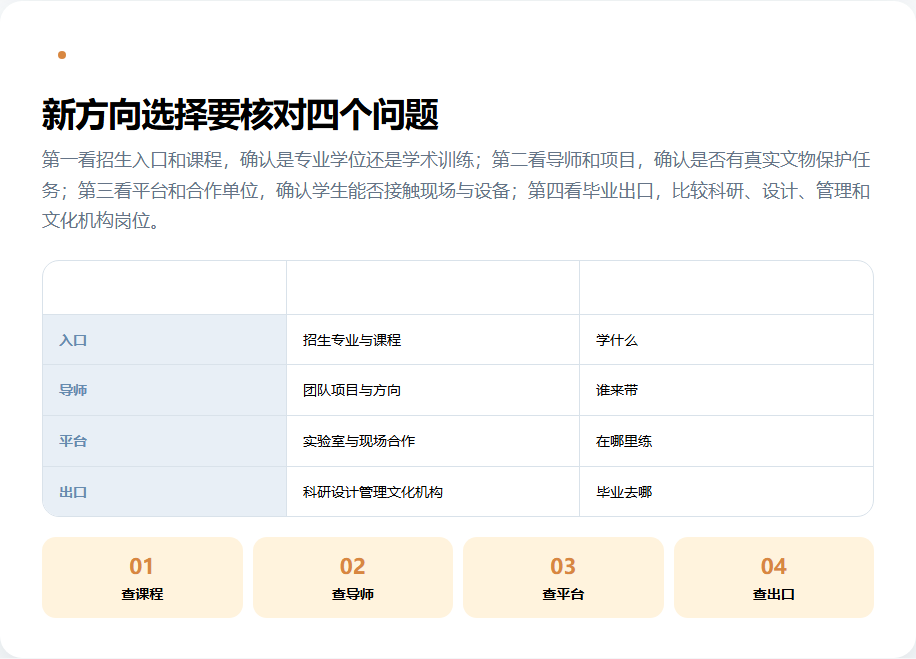This screenshot has width=916, height=659.
Task: Select the cell 科研设计管理文化机构
Action: click(433, 492)
